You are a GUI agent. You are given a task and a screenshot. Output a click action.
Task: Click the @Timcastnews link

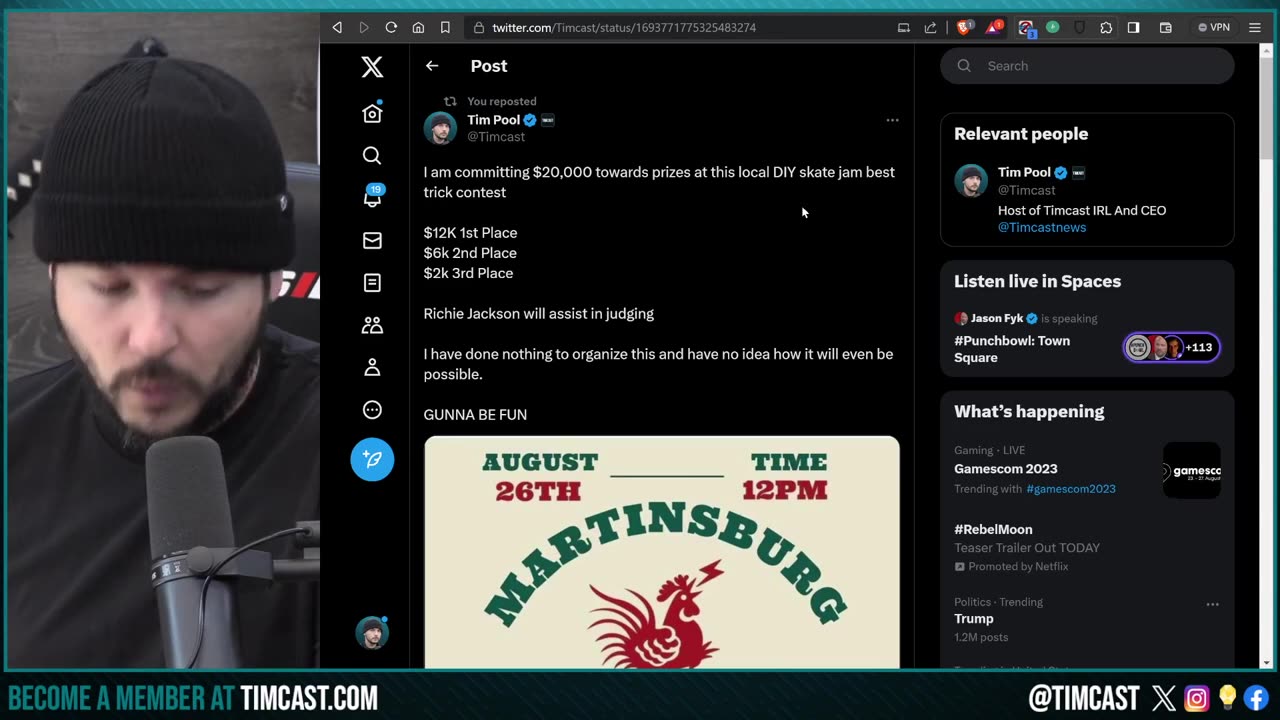click(x=1042, y=227)
